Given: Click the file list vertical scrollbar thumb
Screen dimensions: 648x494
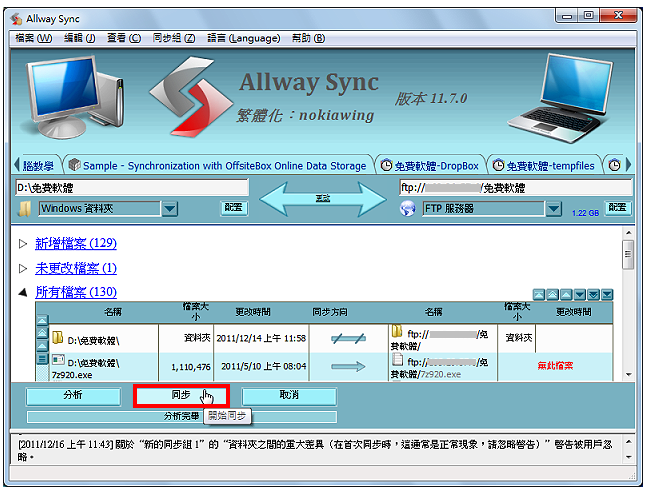Looking at the screenshot, I should point(628,254).
